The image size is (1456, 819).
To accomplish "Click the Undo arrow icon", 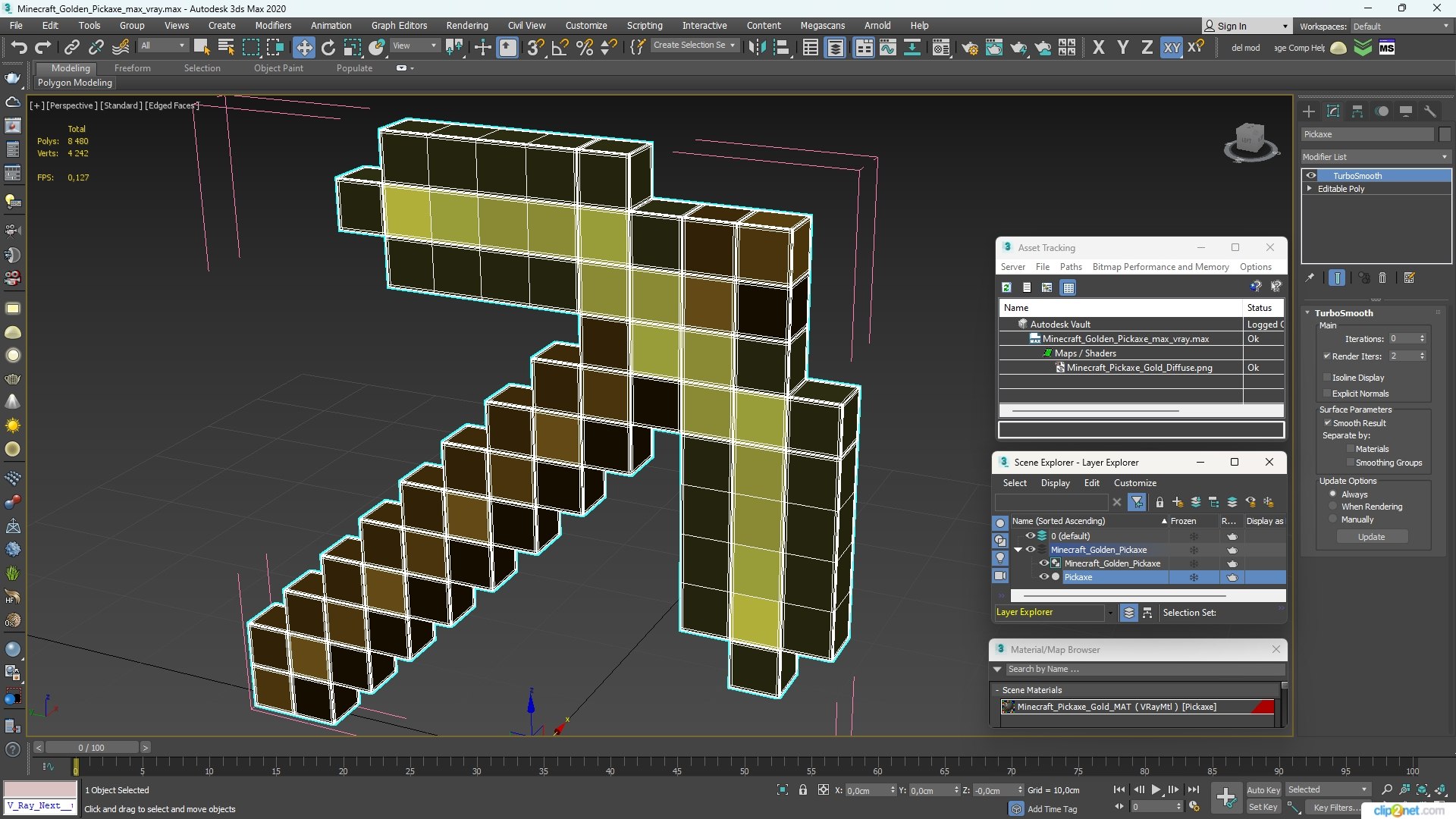I will coord(18,47).
